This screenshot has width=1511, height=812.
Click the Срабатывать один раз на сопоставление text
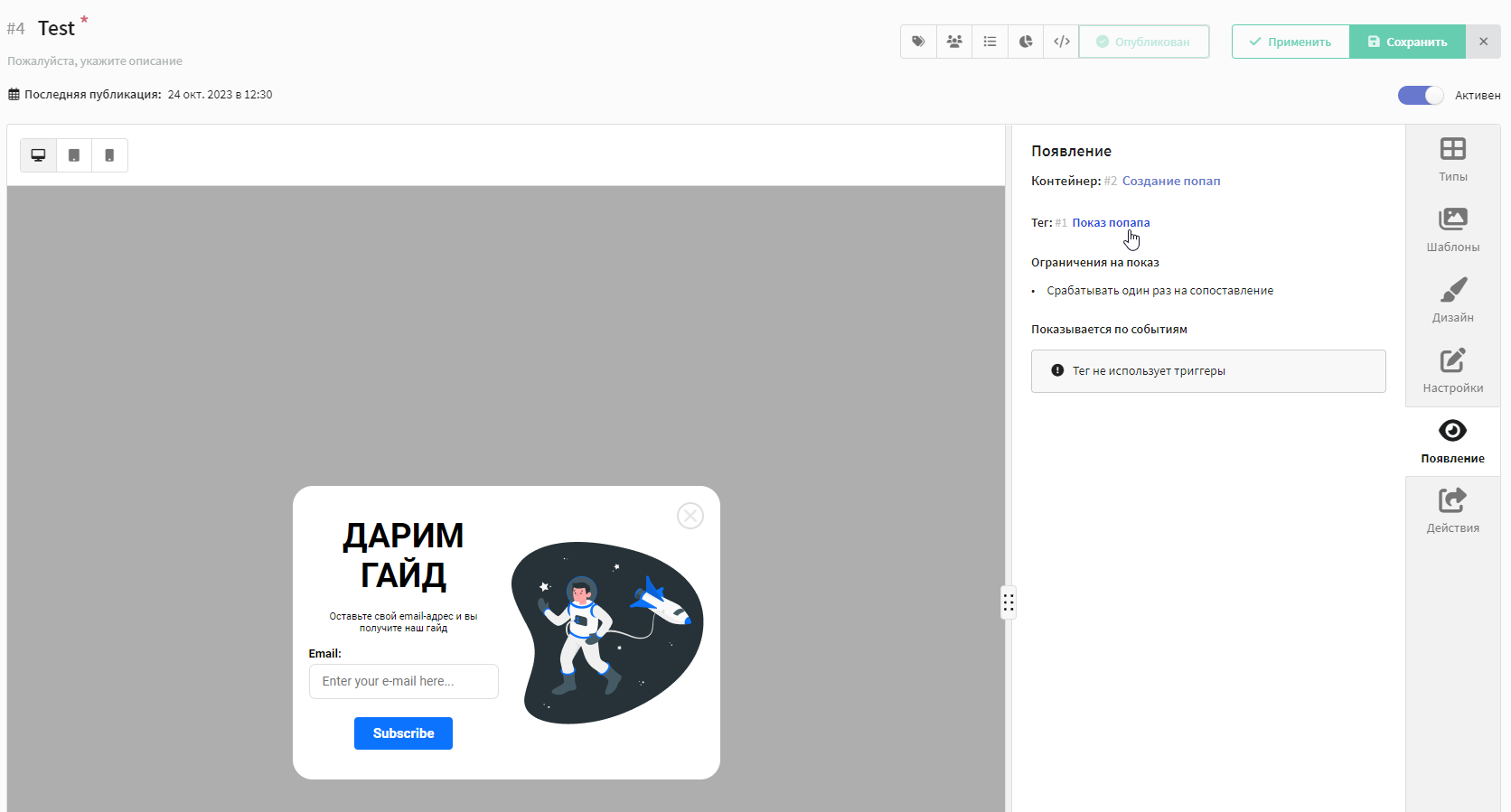pyautogui.click(x=1160, y=291)
